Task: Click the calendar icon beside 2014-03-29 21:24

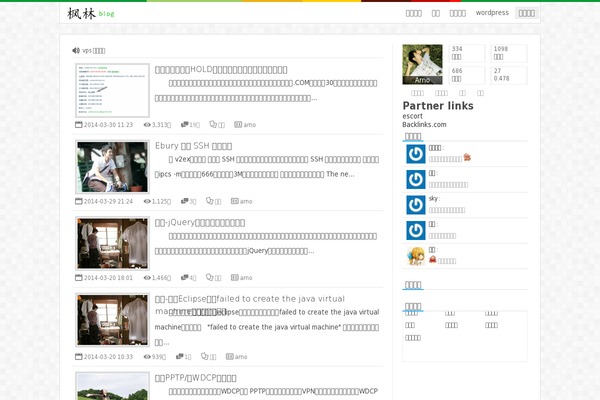Action: coord(78,201)
